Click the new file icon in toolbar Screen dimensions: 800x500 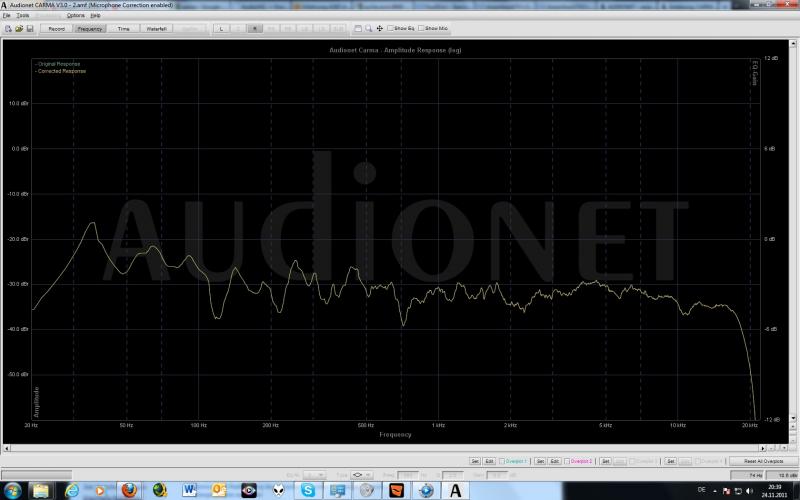coord(7,28)
